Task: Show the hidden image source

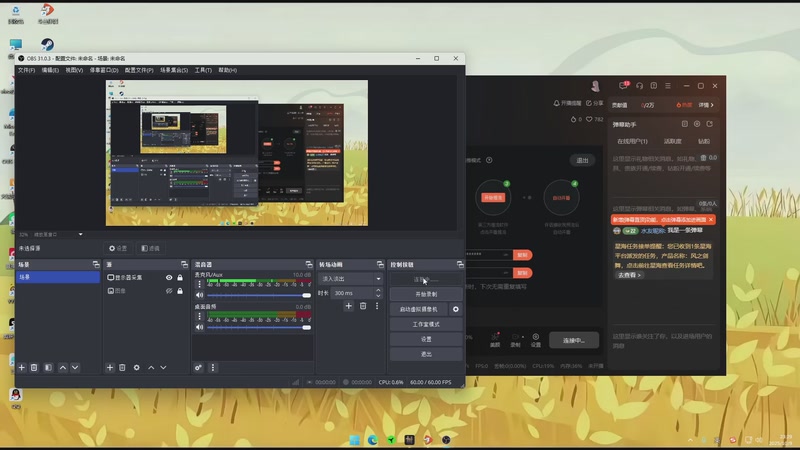Action: click(169, 291)
